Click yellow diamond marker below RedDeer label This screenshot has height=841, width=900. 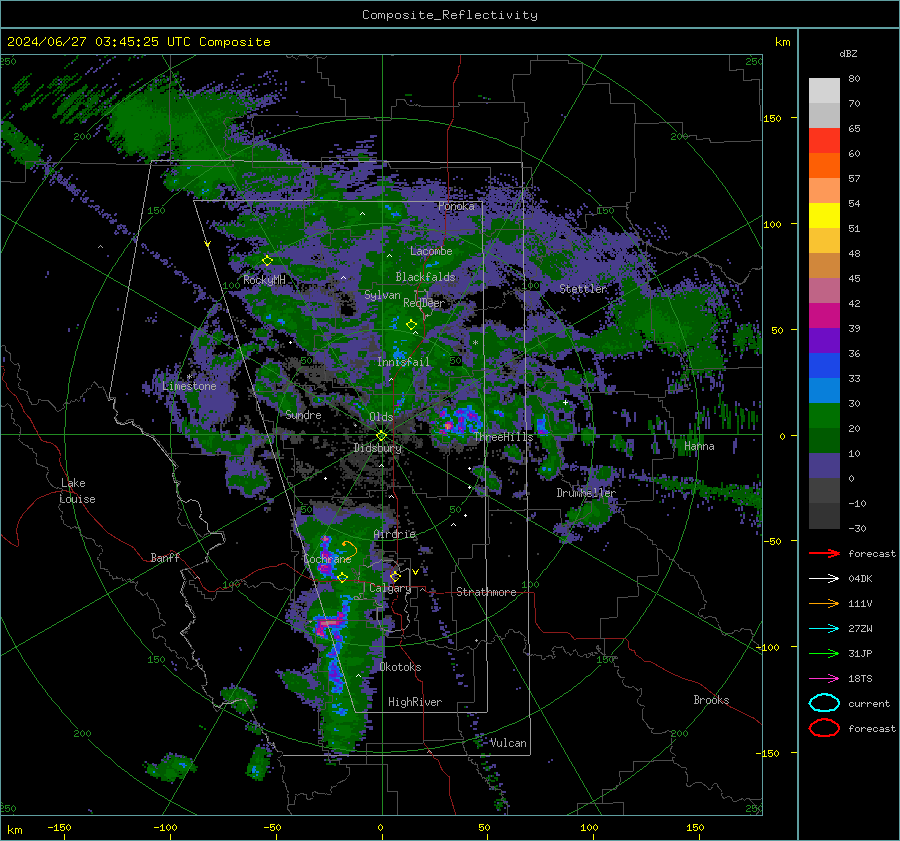(411, 325)
